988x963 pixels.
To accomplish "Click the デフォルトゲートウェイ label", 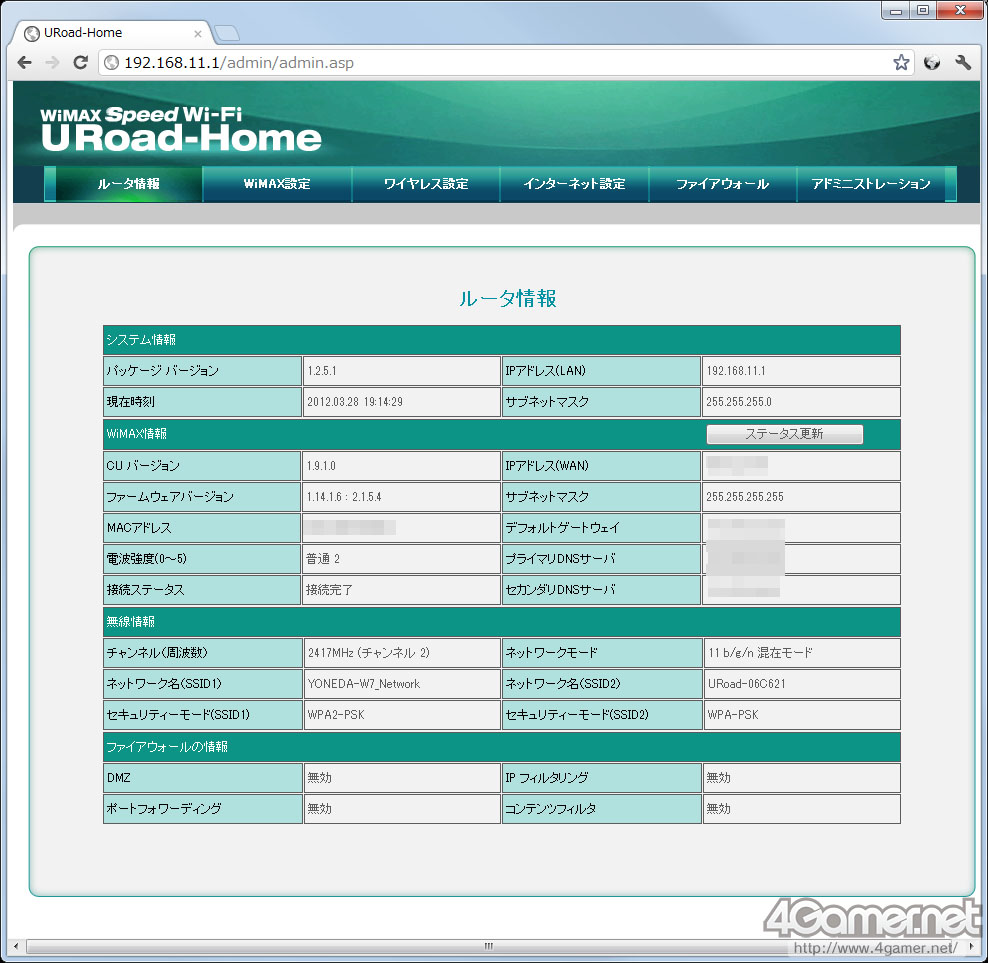I will [x=563, y=528].
